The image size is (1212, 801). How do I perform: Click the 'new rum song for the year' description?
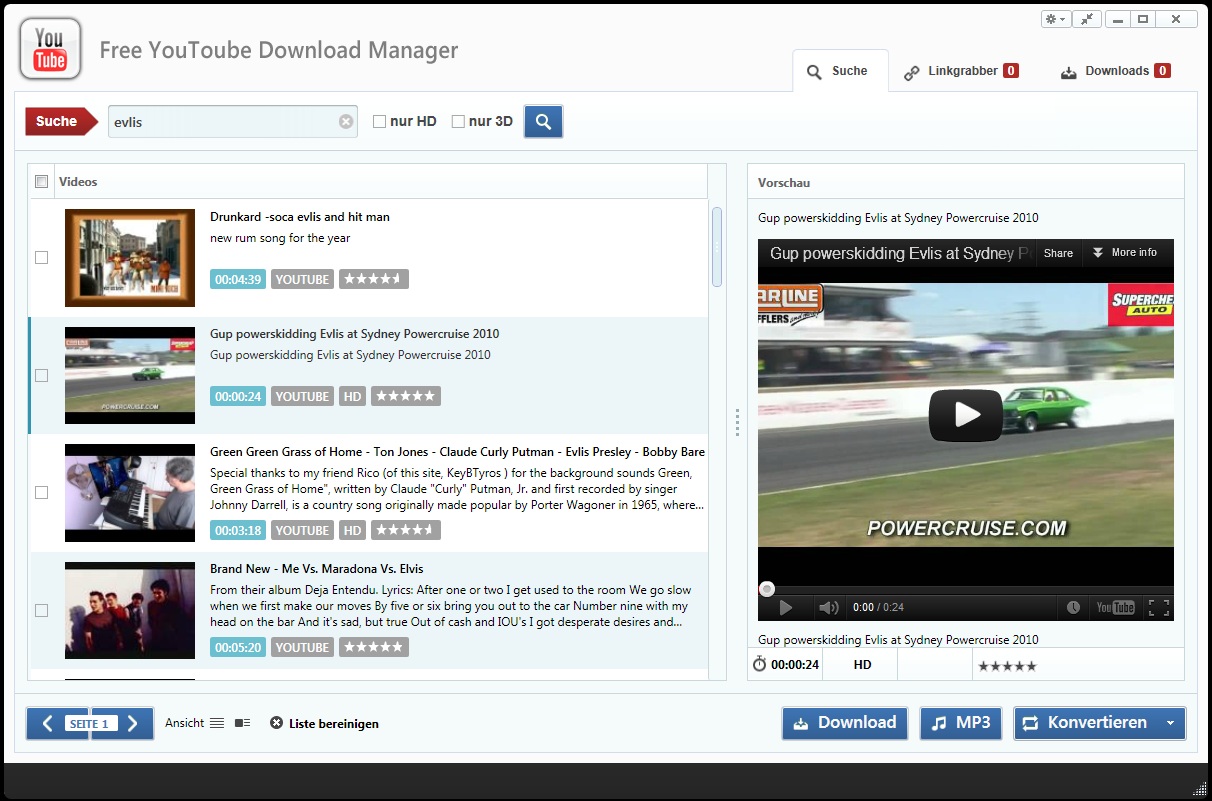click(280, 238)
